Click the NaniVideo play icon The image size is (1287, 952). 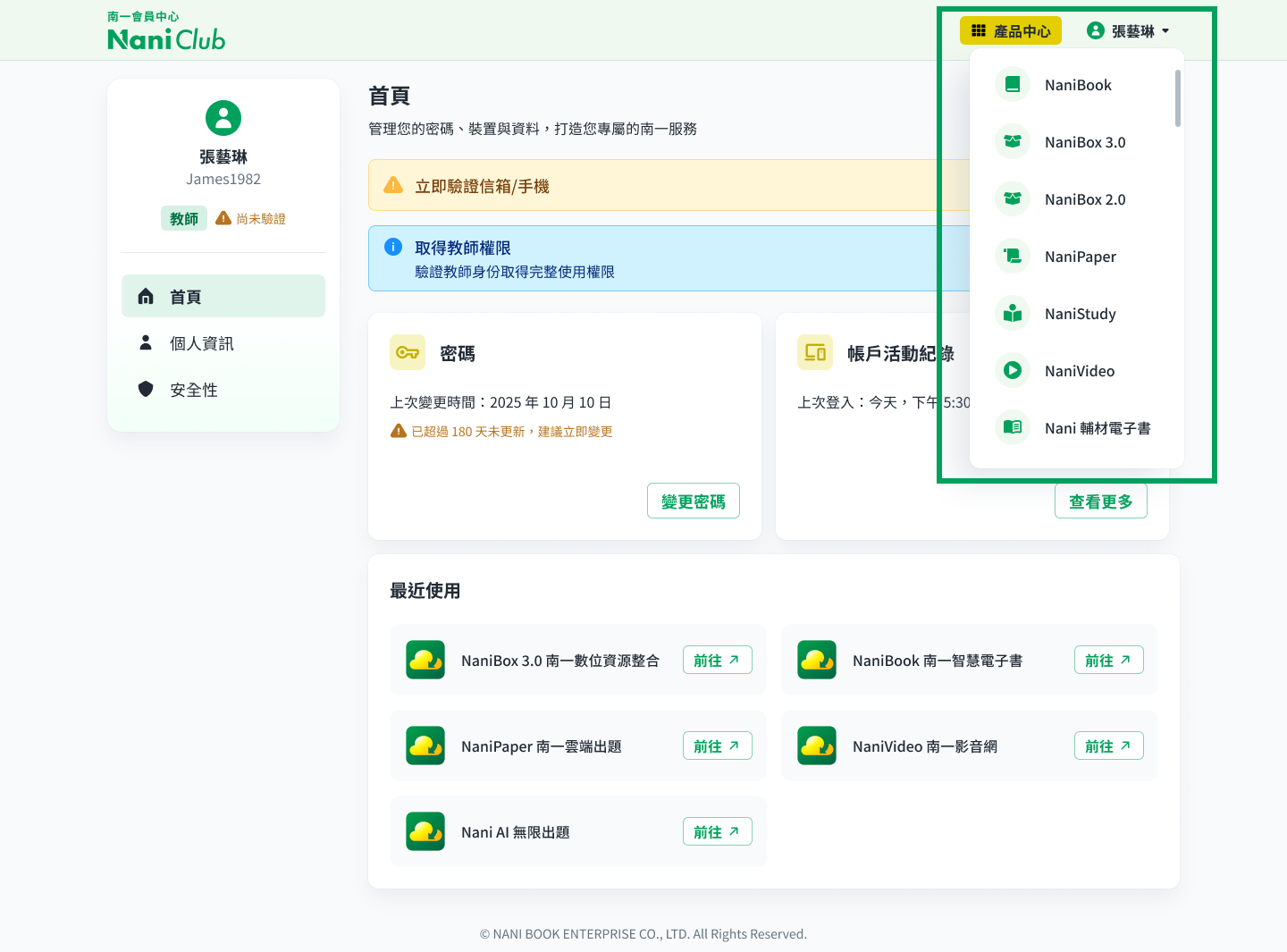pyautogui.click(x=1013, y=371)
